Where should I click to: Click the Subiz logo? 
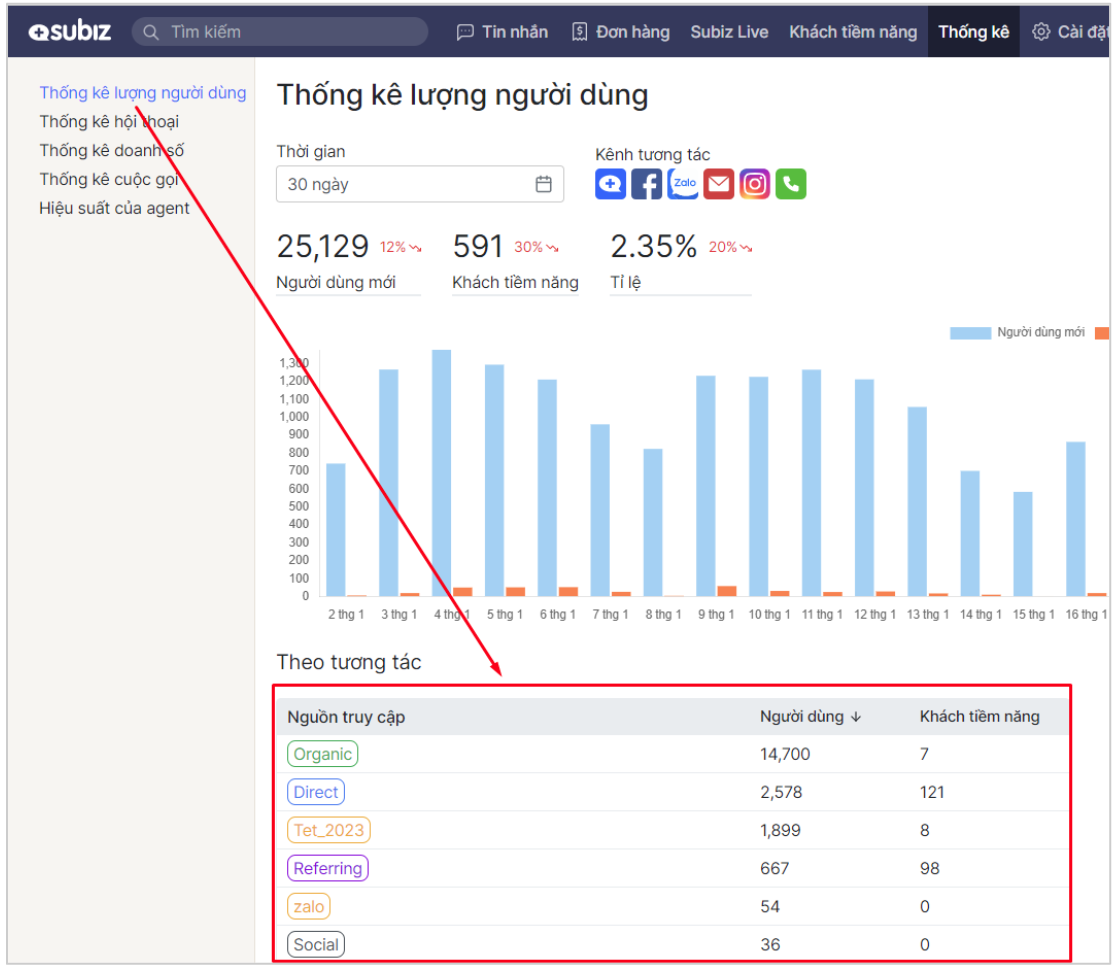point(70,32)
